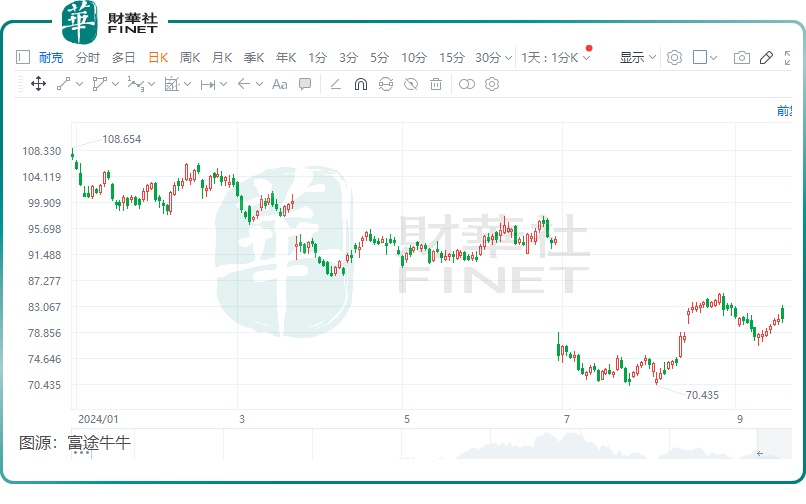Switch to 周K weekly chart tab
The height and width of the screenshot is (504, 806).
(190, 58)
